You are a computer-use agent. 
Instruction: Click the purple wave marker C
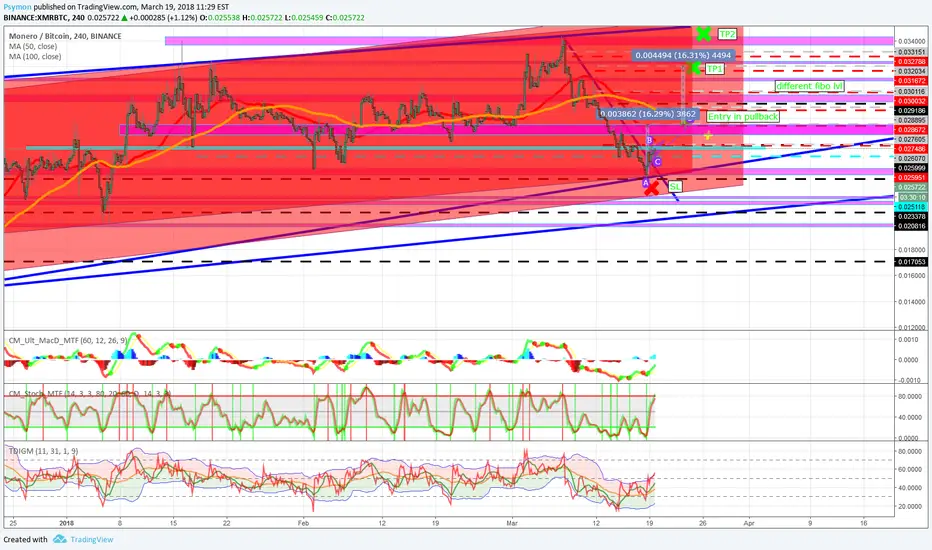point(657,162)
